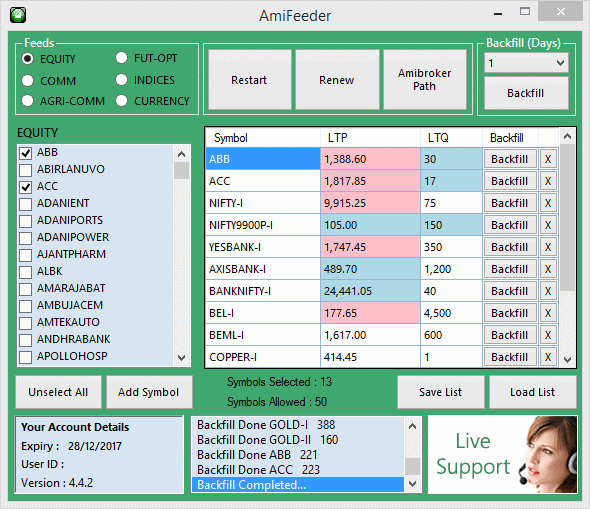This screenshot has height=509, width=590.
Task: Remove BANKNIFTY-I row with X button
Action: pyautogui.click(x=548, y=291)
